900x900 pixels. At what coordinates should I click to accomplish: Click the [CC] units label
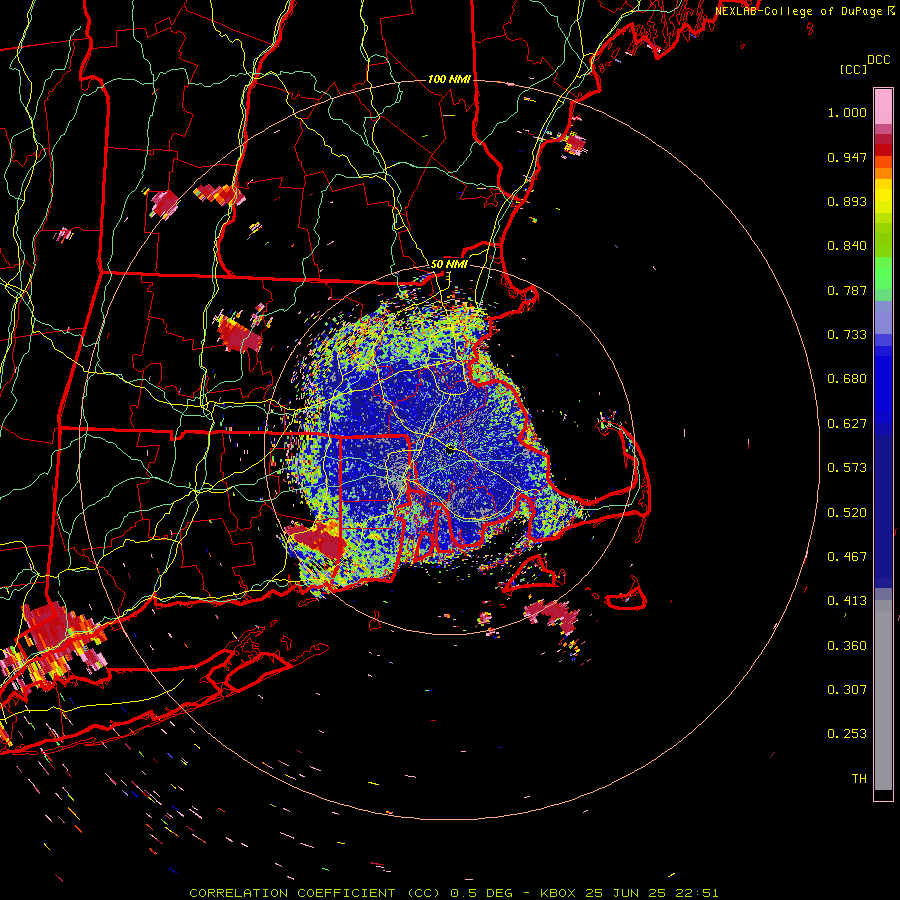(x=853, y=69)
